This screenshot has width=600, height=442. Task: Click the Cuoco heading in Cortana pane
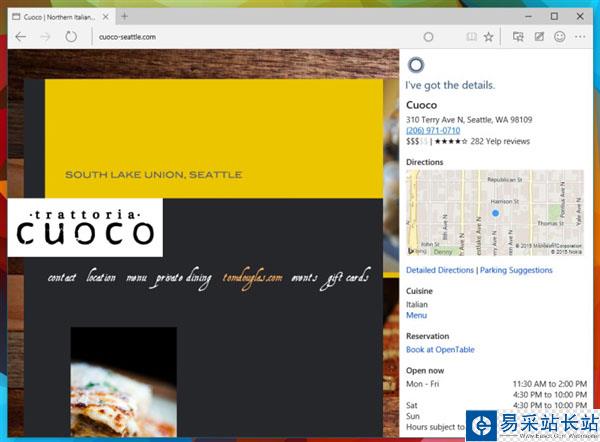tap(421, 105)
